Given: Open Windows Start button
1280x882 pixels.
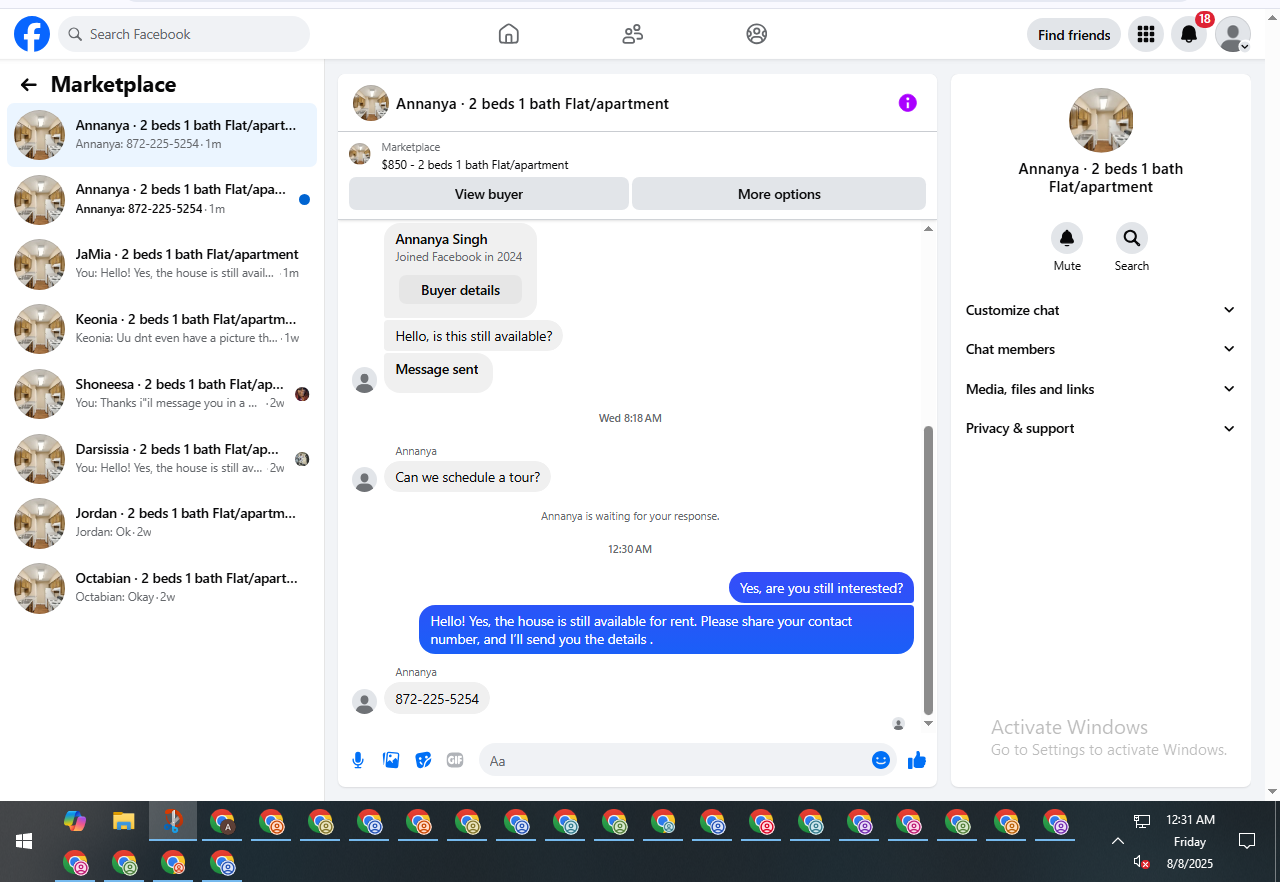Looking at the screenshot, I should 24,841.
